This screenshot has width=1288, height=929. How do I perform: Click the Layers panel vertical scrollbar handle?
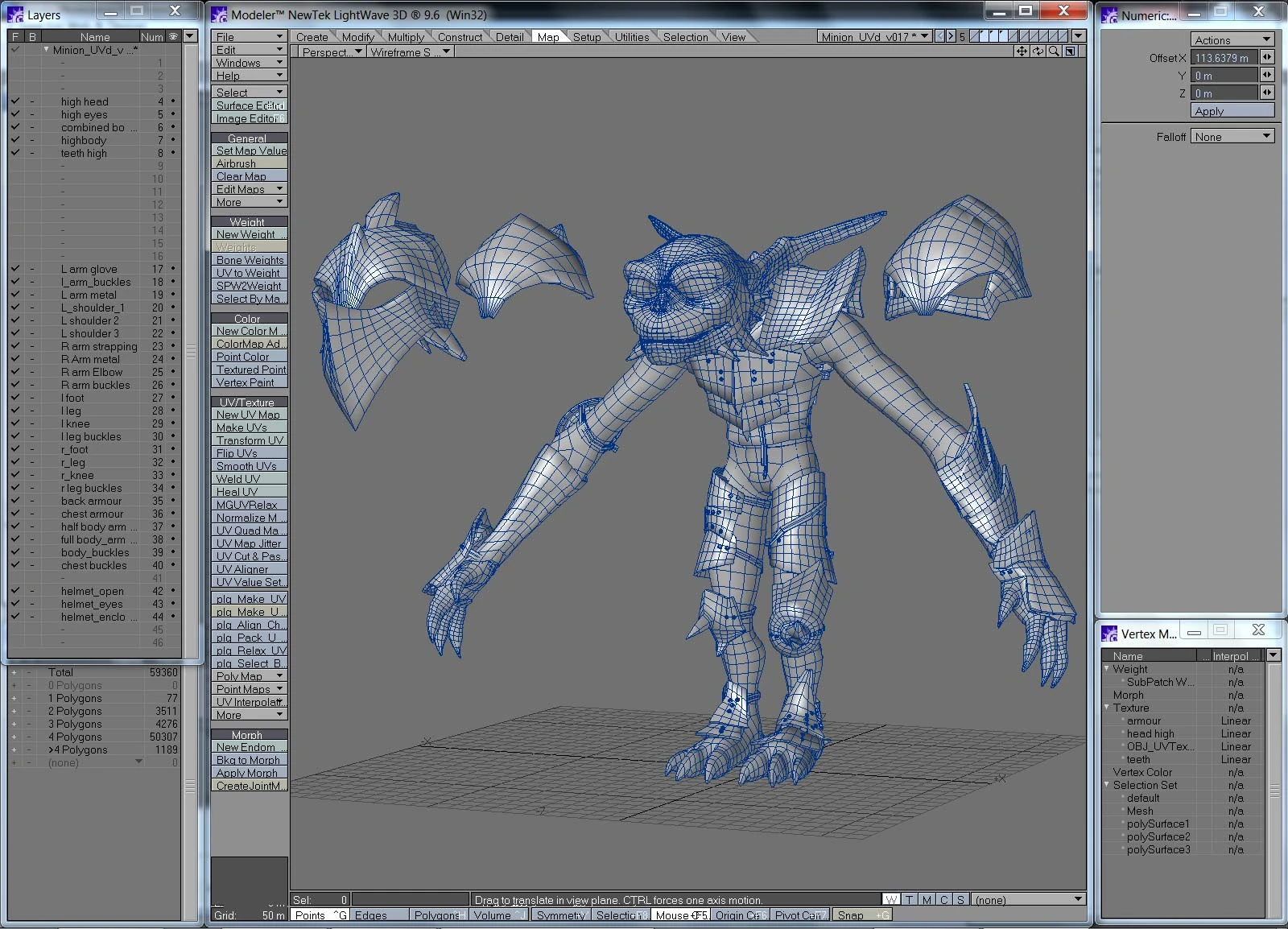click(191, 352)
